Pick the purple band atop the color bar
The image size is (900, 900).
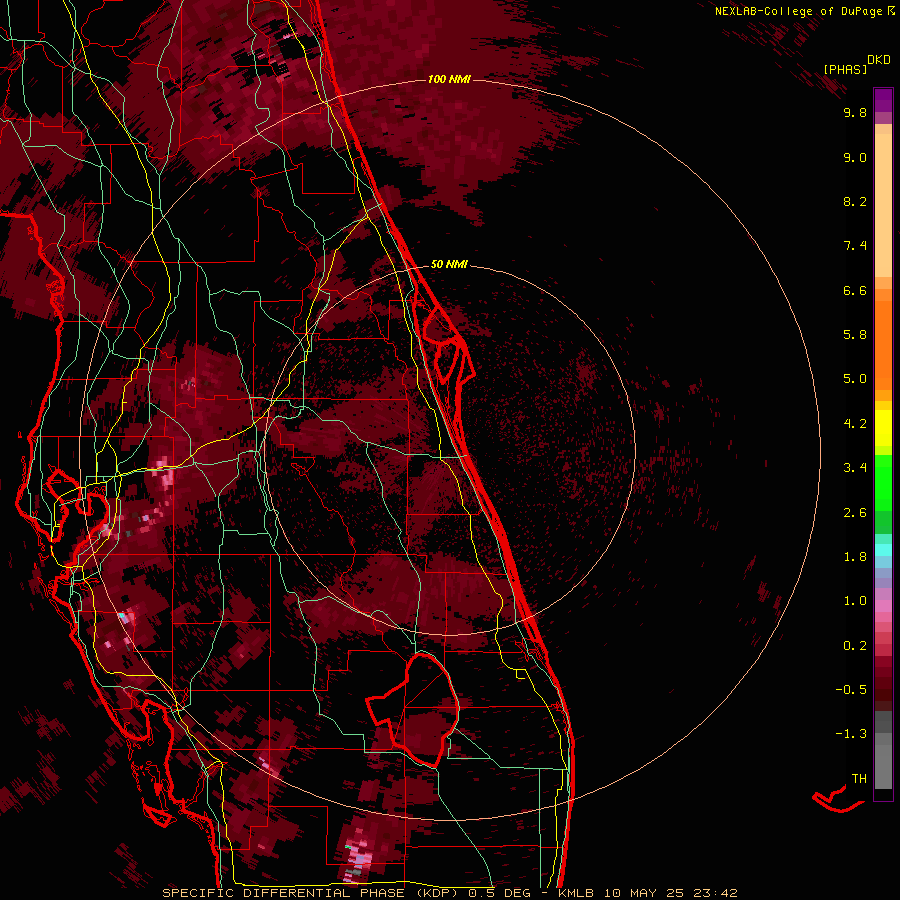[883, 100]
